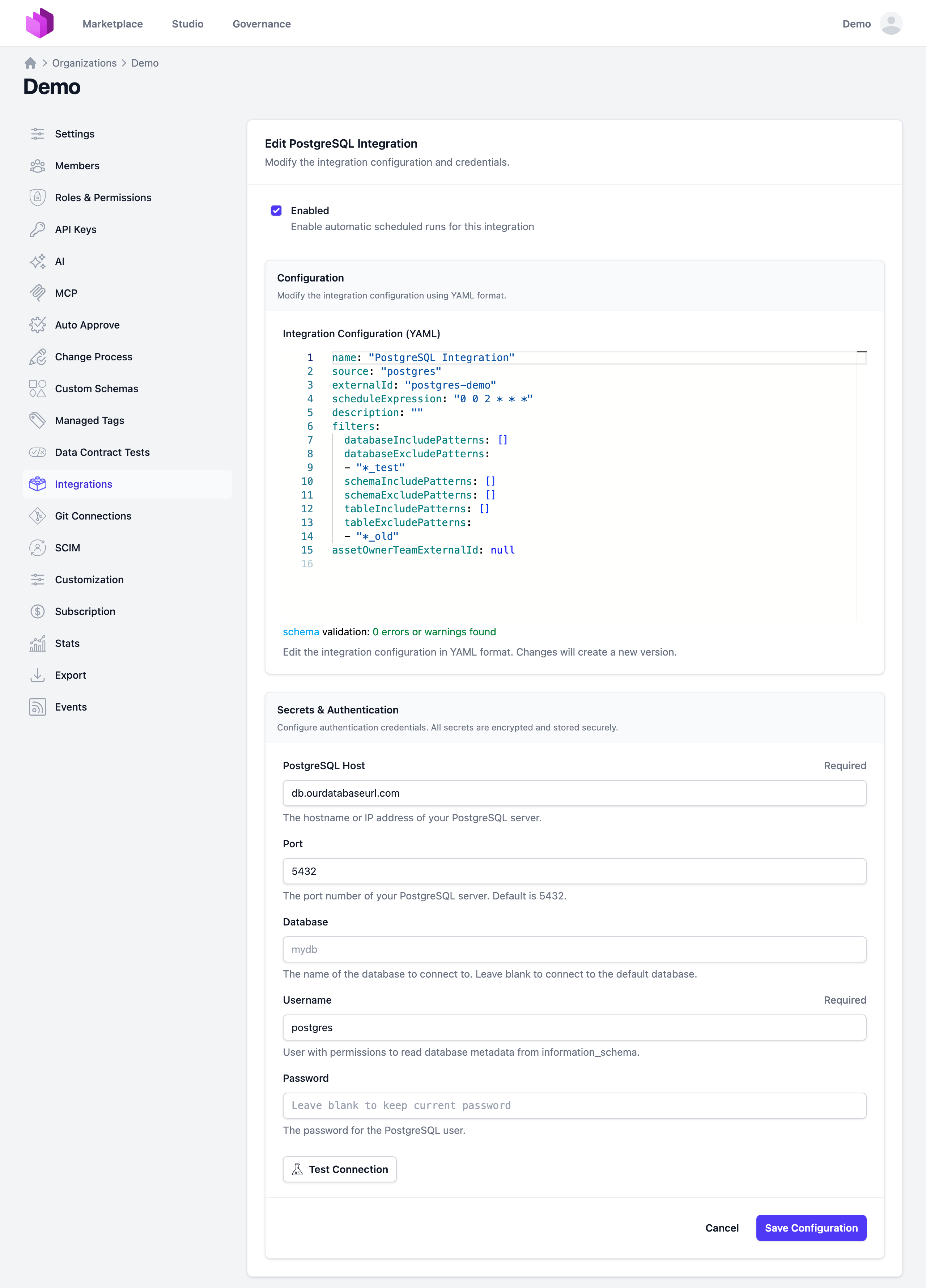926x1288 pixels.
Task: Select the Data Contract Tests icon
Action: [38, 452]
